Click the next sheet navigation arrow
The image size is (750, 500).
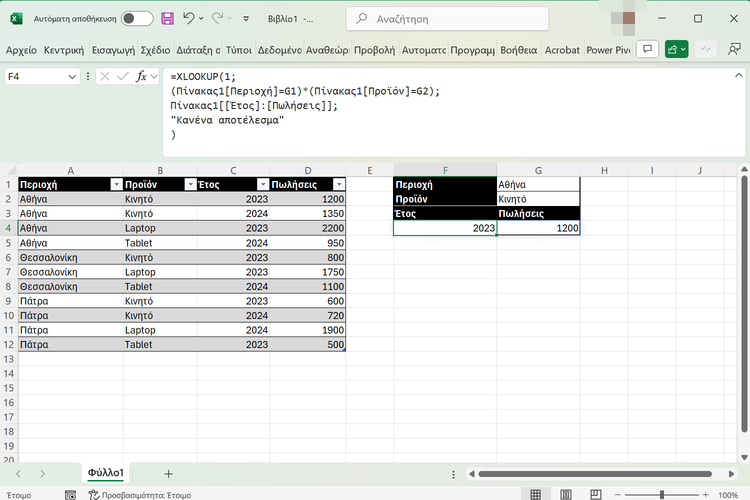point(43,474)
